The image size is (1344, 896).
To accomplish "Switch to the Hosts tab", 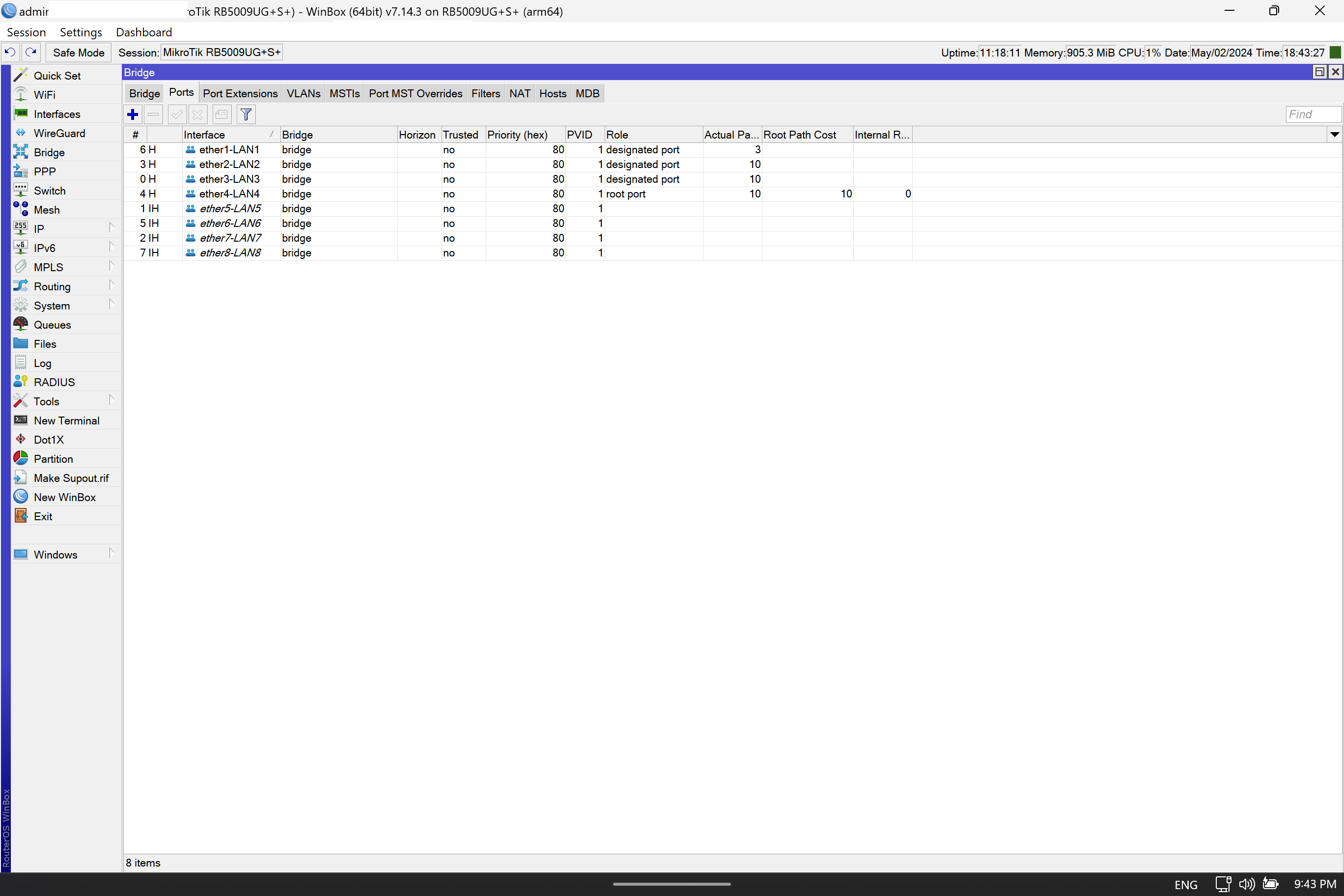I will tap(553, 94).
